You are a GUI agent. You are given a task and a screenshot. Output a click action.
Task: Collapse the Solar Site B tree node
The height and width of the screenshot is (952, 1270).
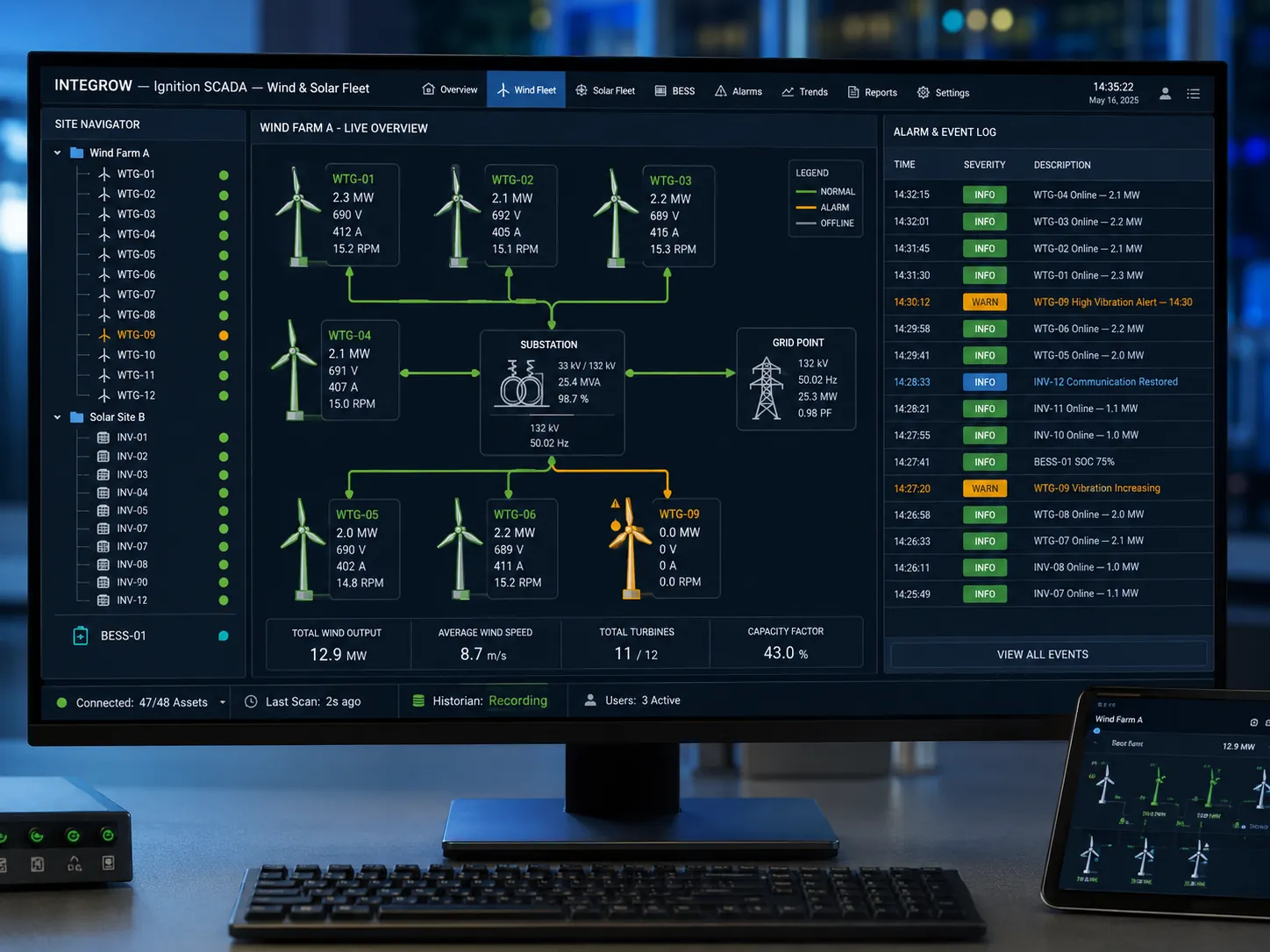(58, 417)
